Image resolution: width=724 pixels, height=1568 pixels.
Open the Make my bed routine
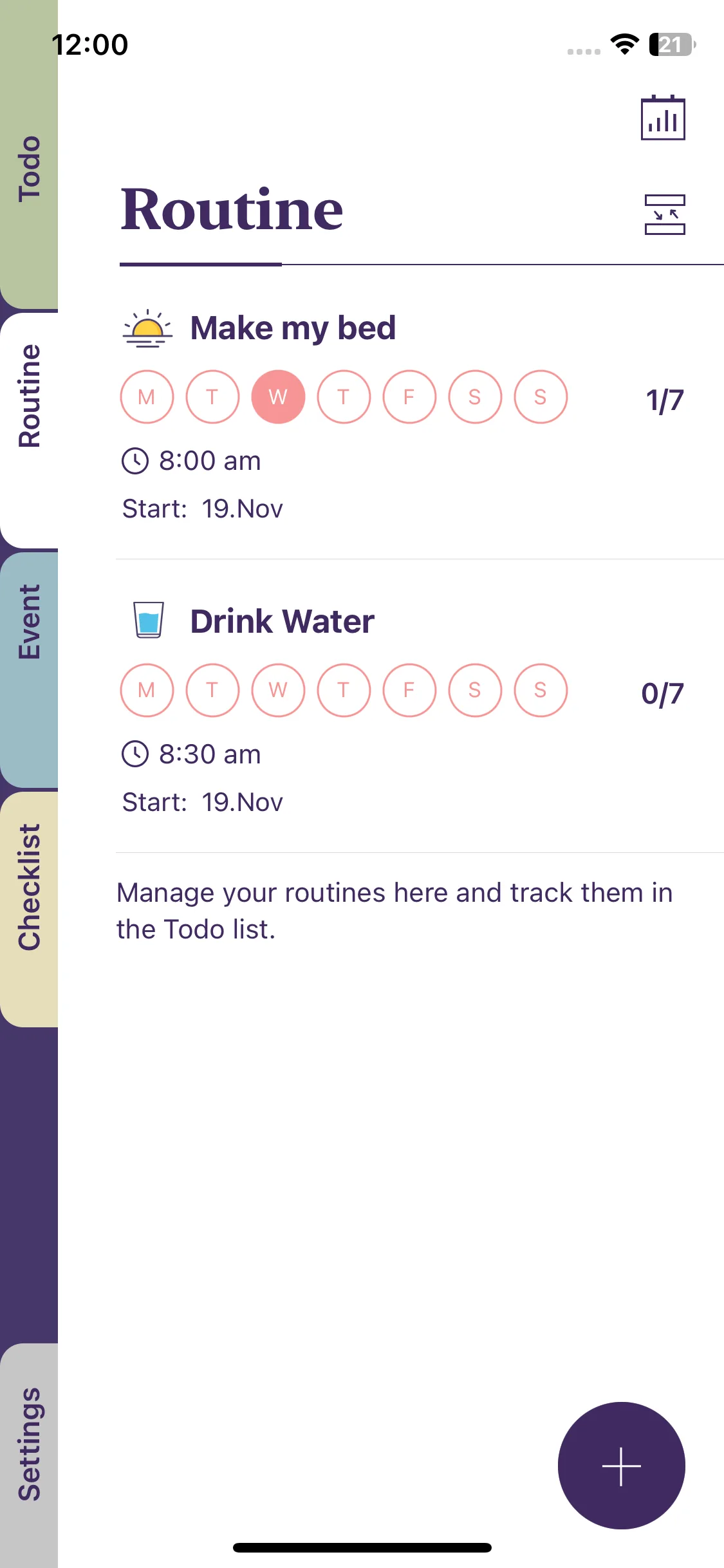tap(293, 328)
